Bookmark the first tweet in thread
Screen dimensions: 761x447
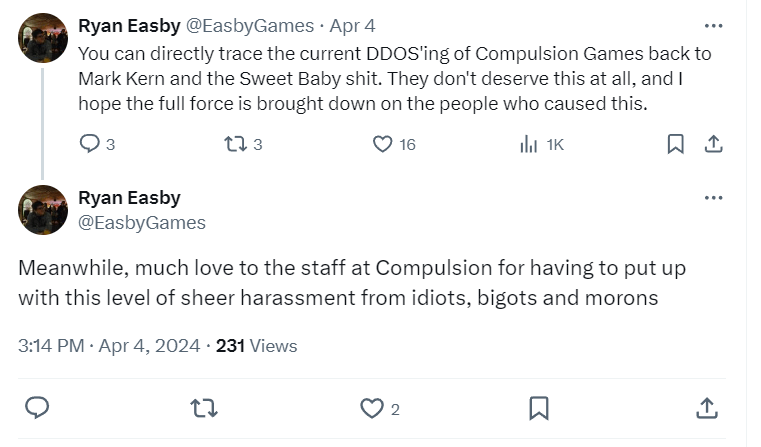pyautogui.click(x=676, y=144)
